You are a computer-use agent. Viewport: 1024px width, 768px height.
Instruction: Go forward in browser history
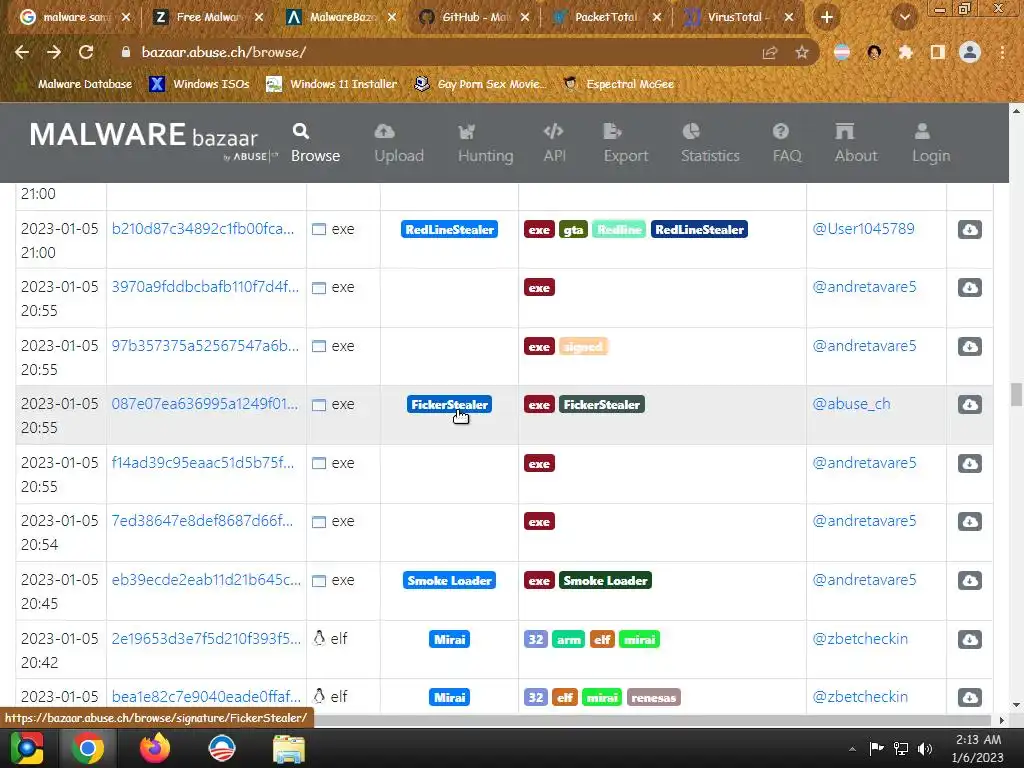(x=54, y=52)
